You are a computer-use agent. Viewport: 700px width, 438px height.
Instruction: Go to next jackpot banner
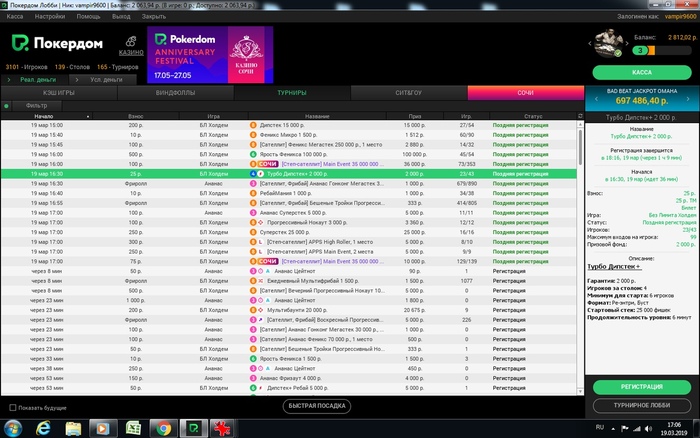688,99
